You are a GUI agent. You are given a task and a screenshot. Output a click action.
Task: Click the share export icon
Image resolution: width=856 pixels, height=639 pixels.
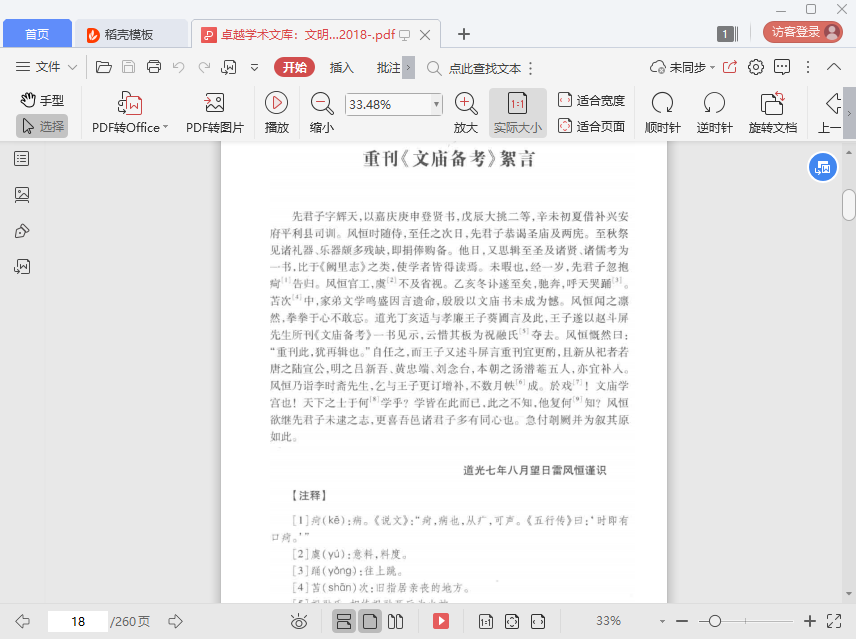point(730,67)
